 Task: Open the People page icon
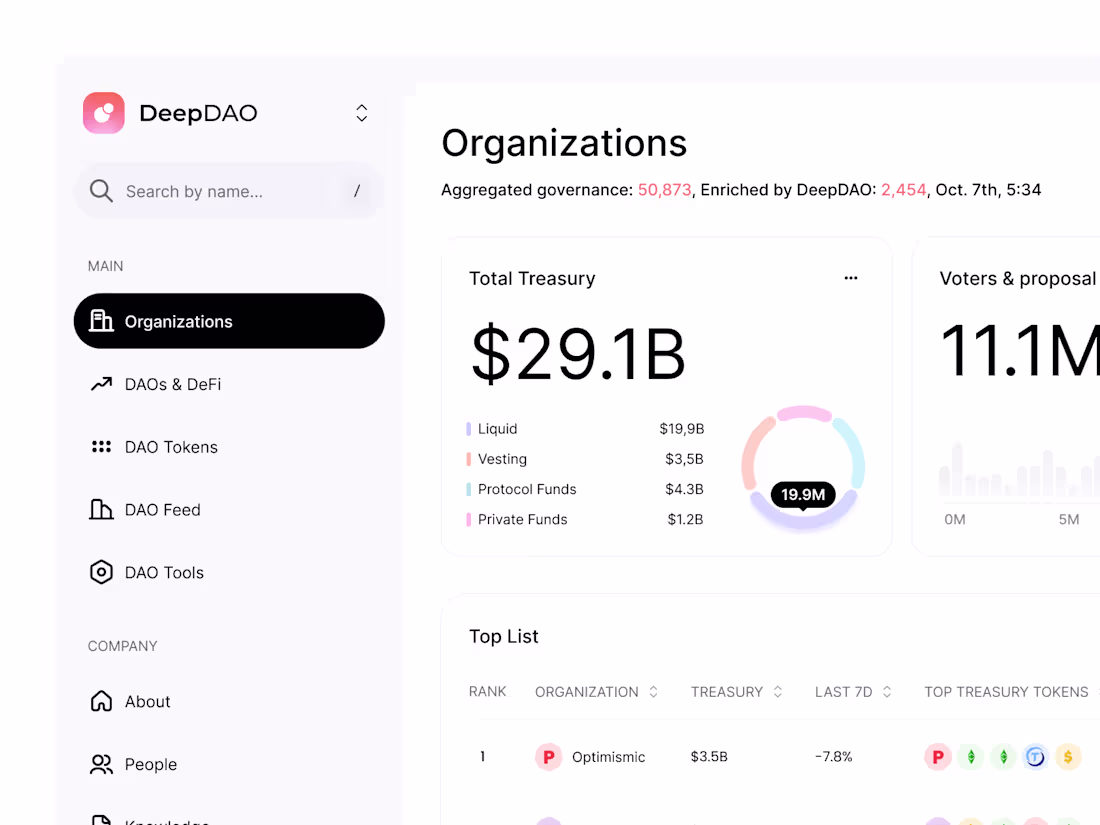coord(101,764)
